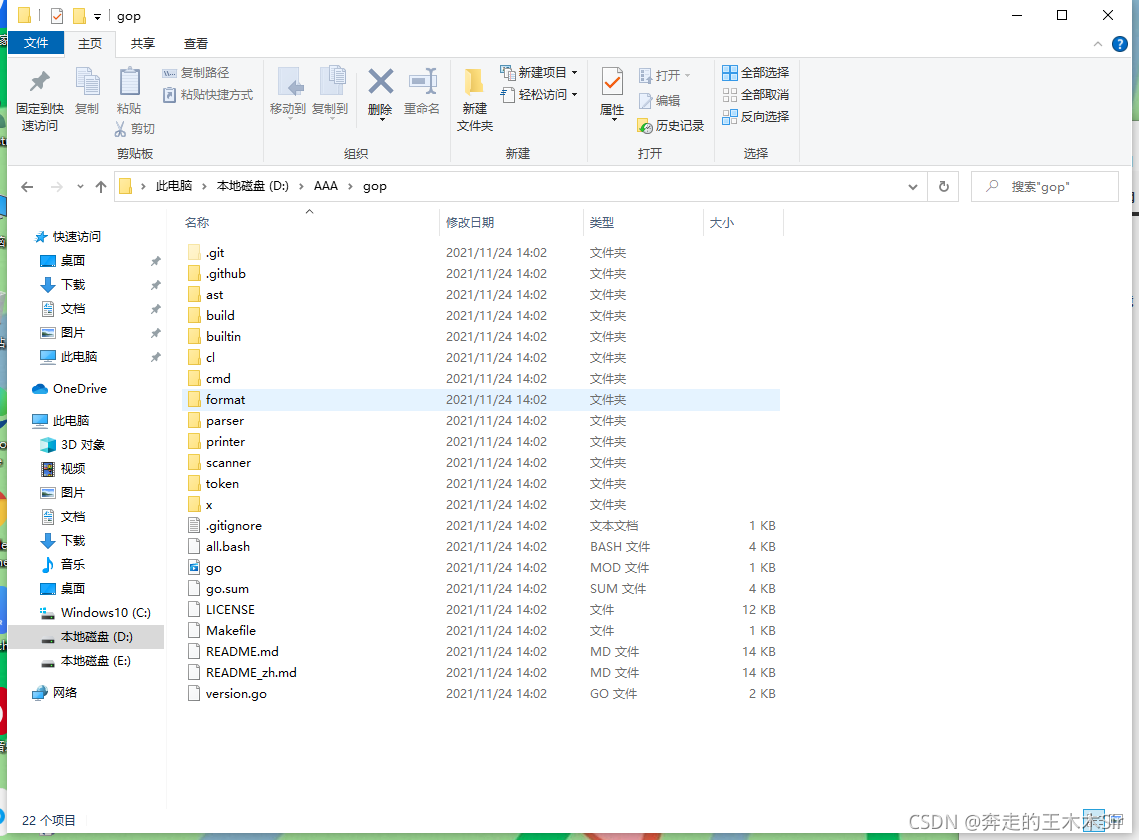Click Paste shortcut in the ribbon
The width and height of the screenshot is (1139, 840).
208,94
